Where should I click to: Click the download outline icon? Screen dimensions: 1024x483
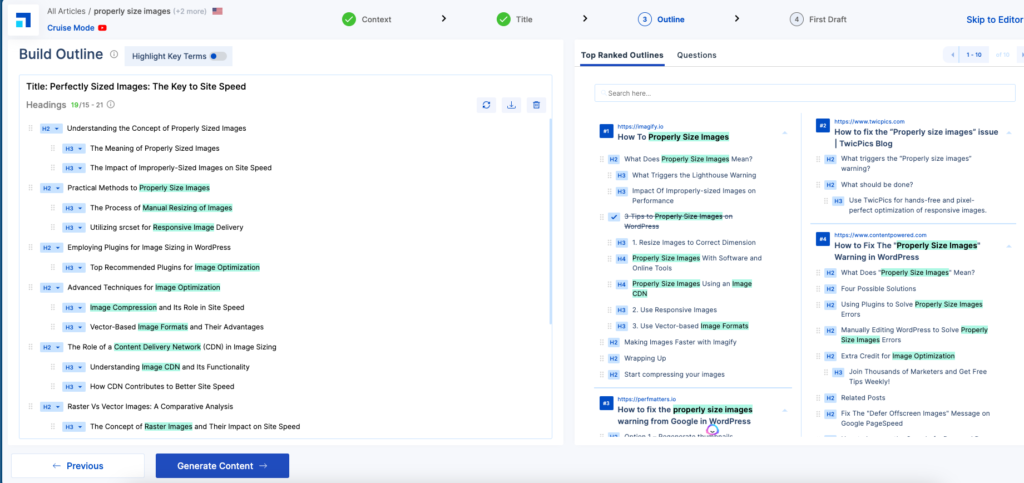pyautogui.click(x=511, y=104)
